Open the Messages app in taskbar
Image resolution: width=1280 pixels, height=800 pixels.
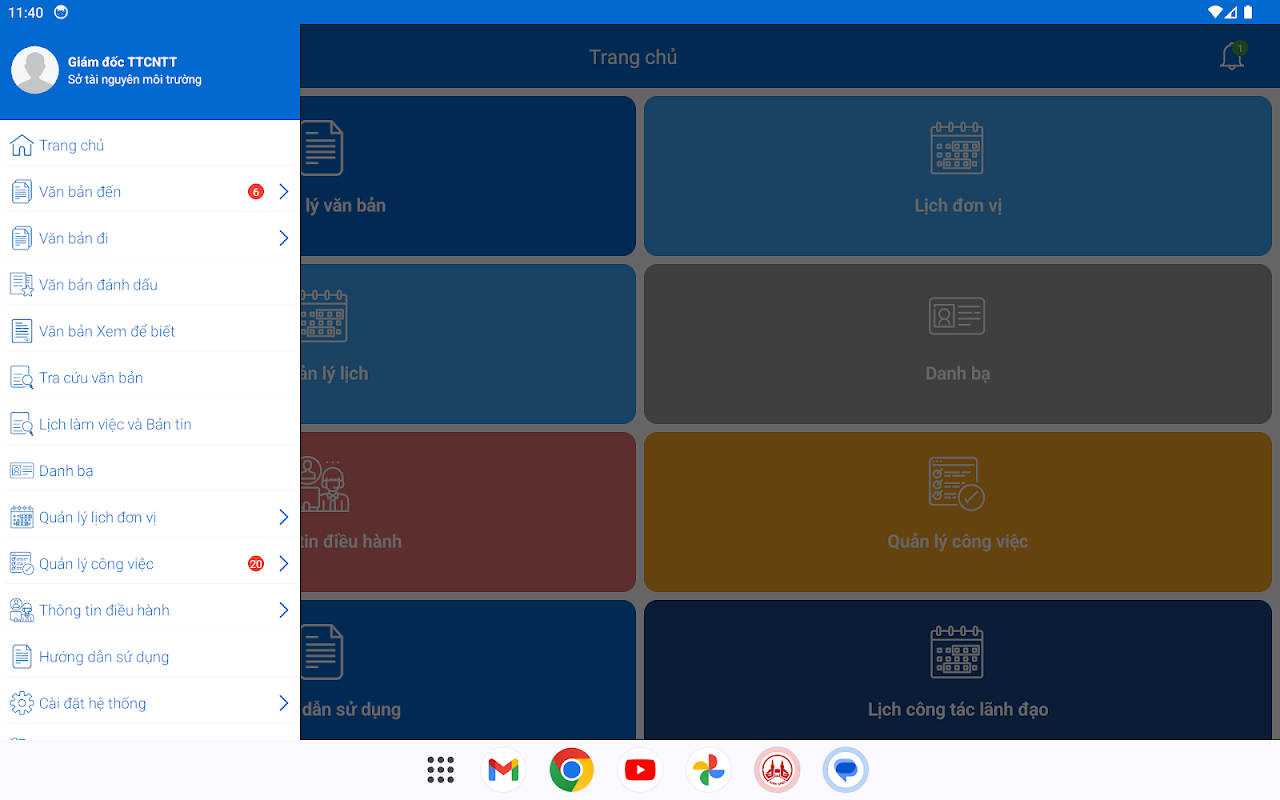pos(845,770)
